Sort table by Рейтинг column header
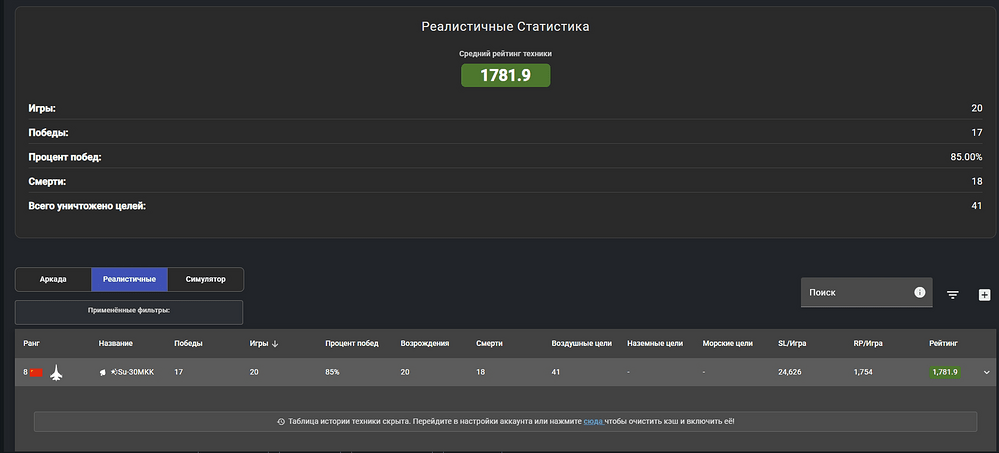This screenshot has width=999, height=453. click(x=943, y=343)
